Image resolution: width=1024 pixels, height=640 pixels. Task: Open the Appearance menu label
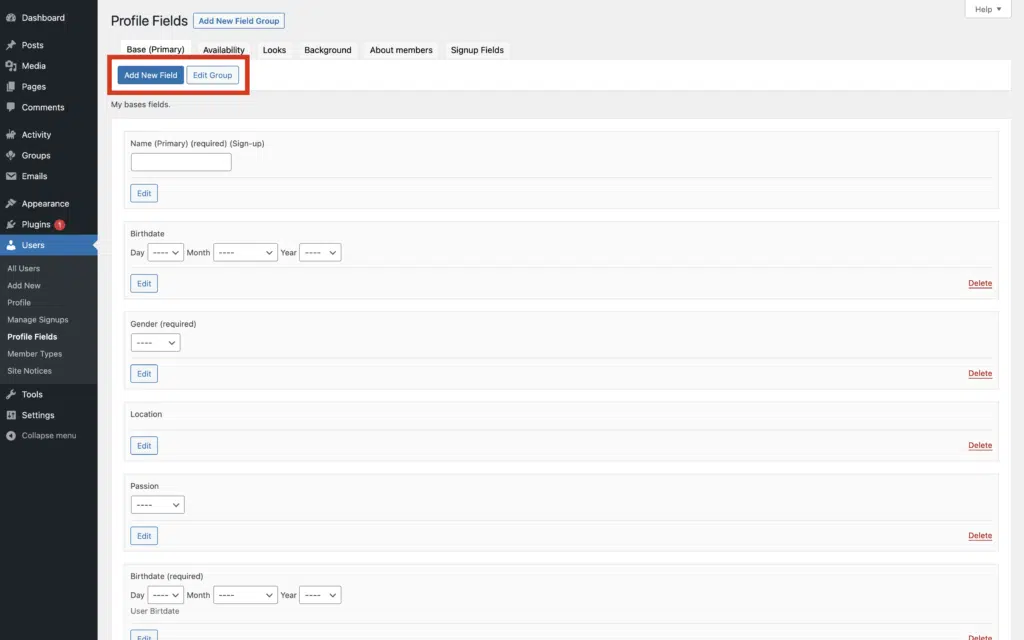[45, 204]
